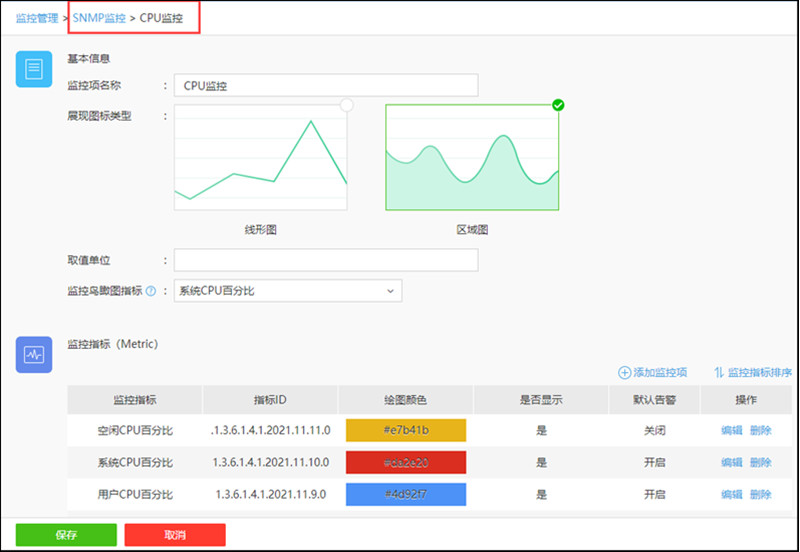Toggle the empty circle on line chart
Viewport: 800px width, 552px height.
point(346,105)
